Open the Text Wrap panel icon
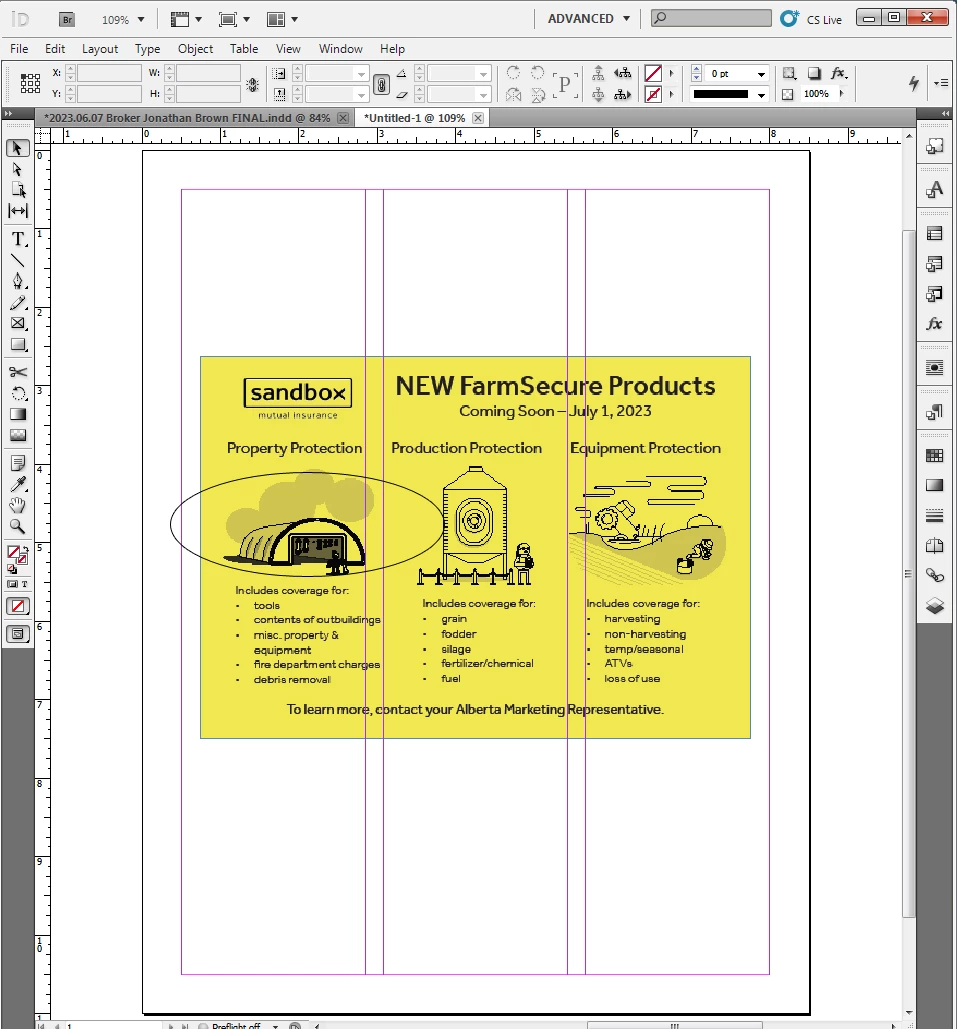This screenshot has height=1029, width=957. pyautogui.click(x=935, y=367)
